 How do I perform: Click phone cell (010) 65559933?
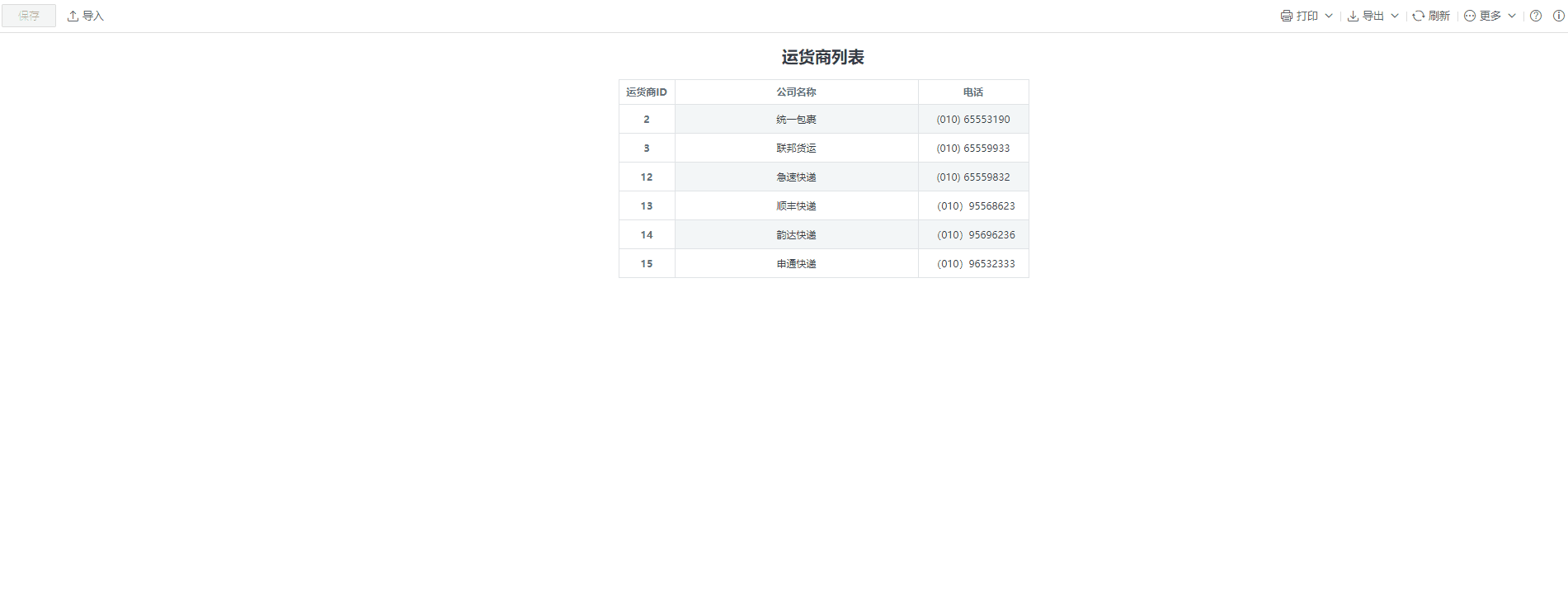(x=972, y=149)
